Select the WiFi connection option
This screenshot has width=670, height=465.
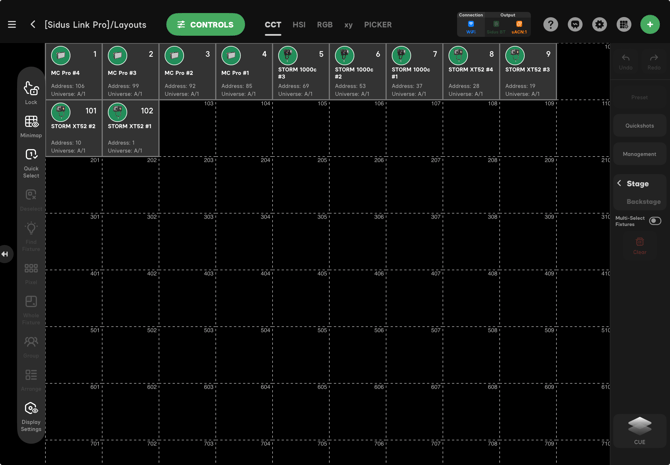(x=471, y=26)
